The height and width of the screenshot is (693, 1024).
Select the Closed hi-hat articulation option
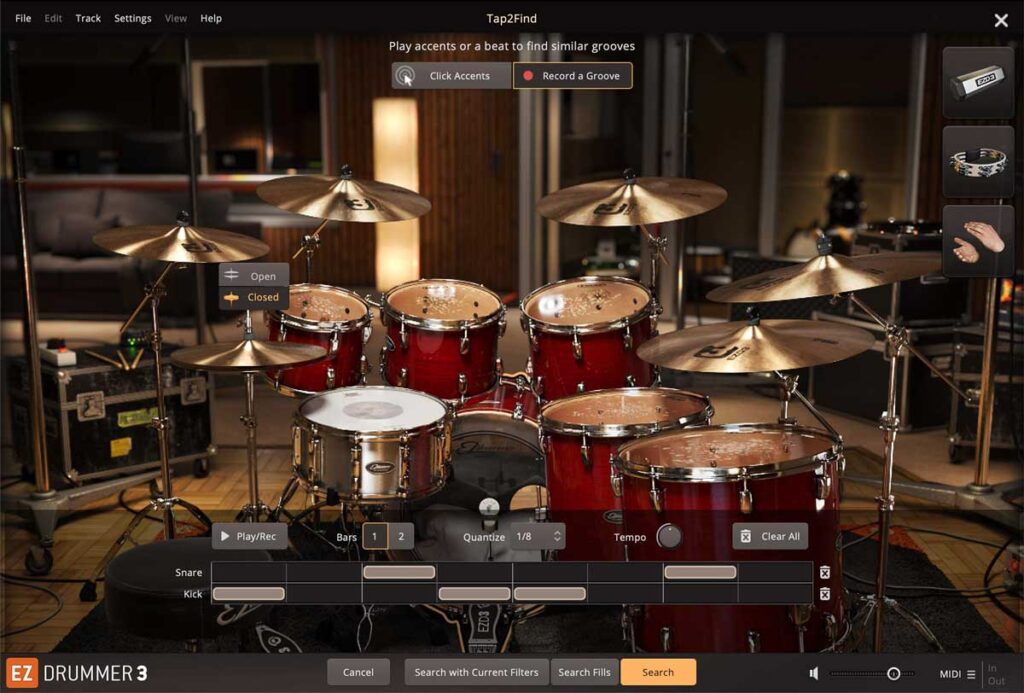[253, 297]
